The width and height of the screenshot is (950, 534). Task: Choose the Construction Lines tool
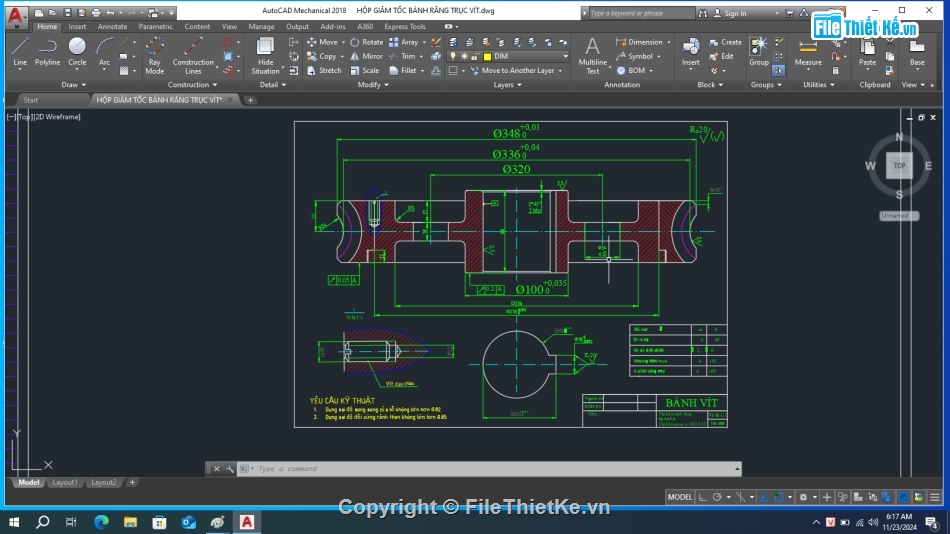click(x=193, y=55)
